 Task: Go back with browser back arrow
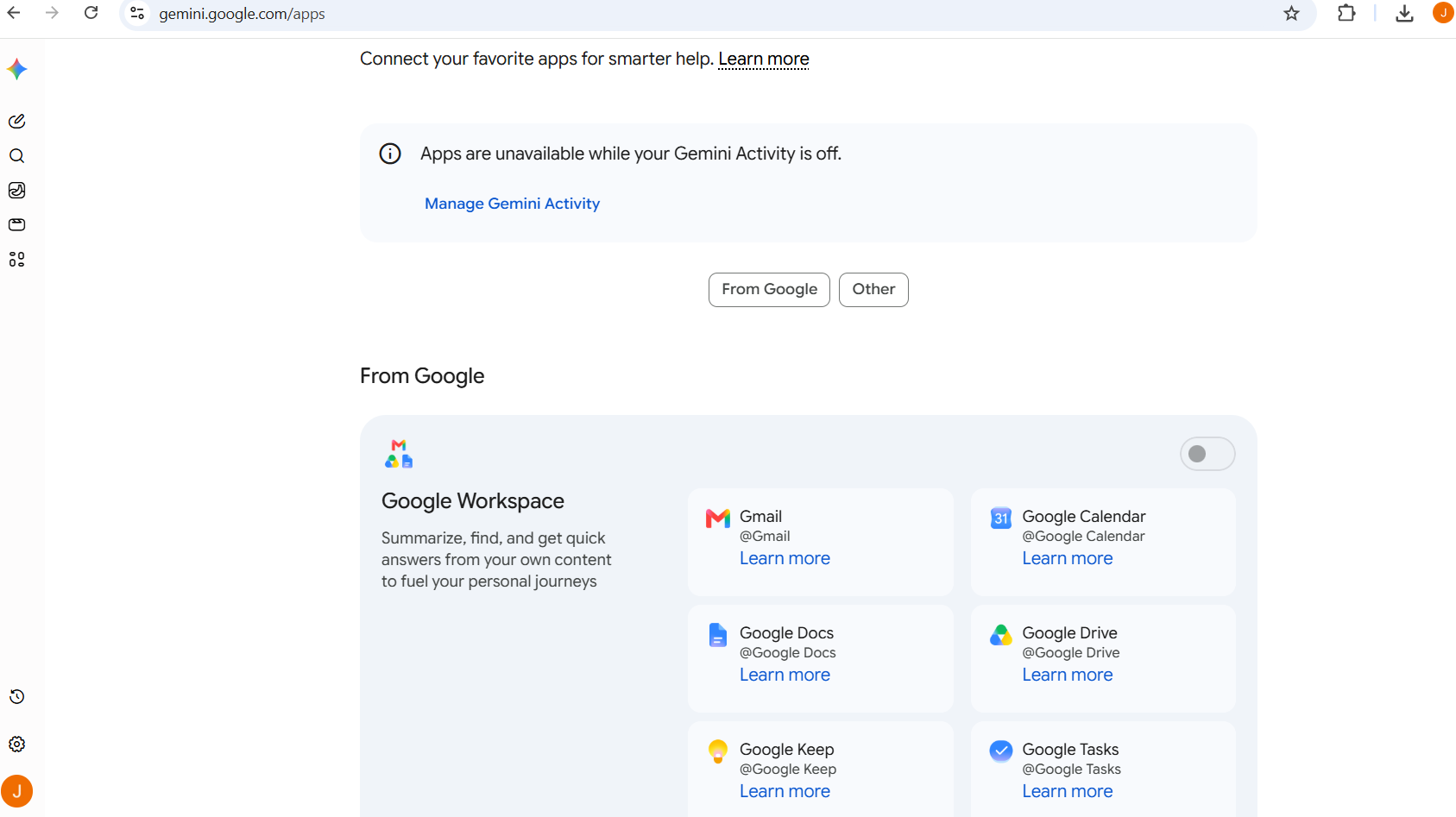(14, 13)
